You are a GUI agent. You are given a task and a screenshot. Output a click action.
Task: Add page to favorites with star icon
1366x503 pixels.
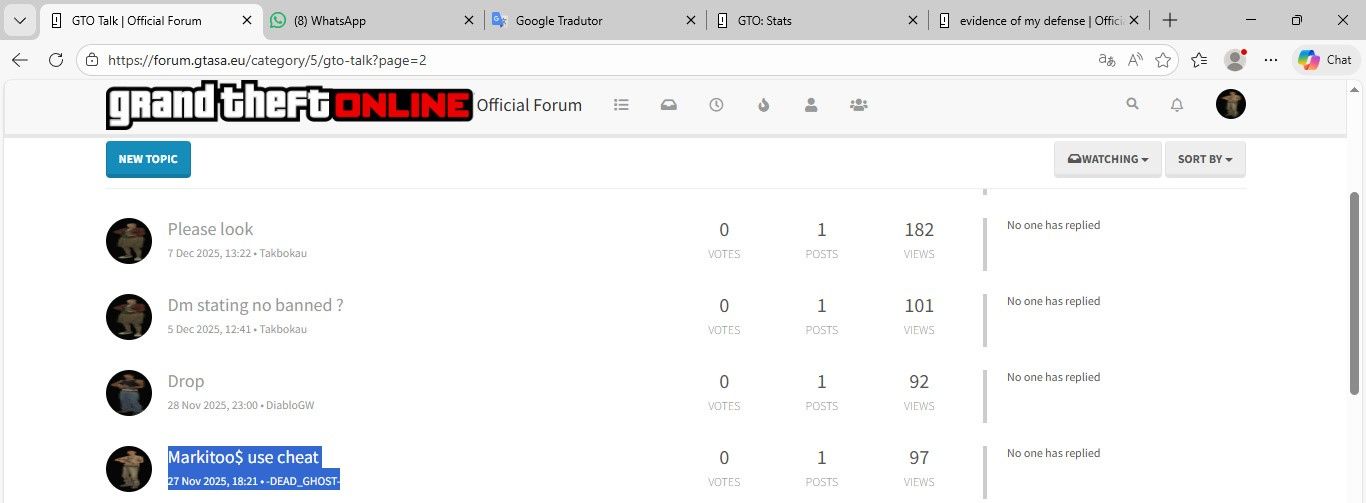point(1163,60)
